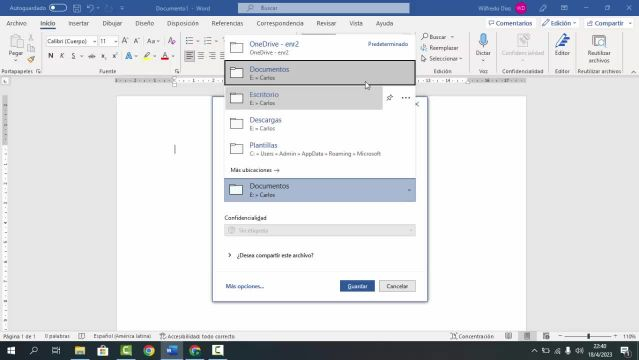The width and height of the screenshot is (639, 360).
Task: Click Reemplazar in the Edición group
Action: coord(440,48)
